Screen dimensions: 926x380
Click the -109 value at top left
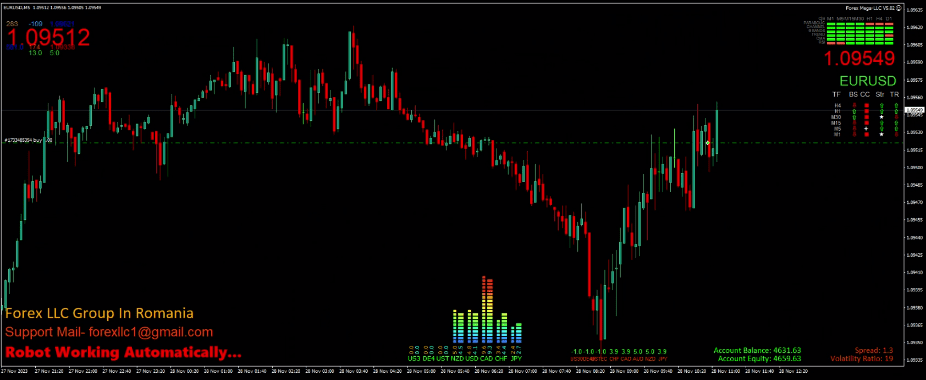[x=35, y=24]
